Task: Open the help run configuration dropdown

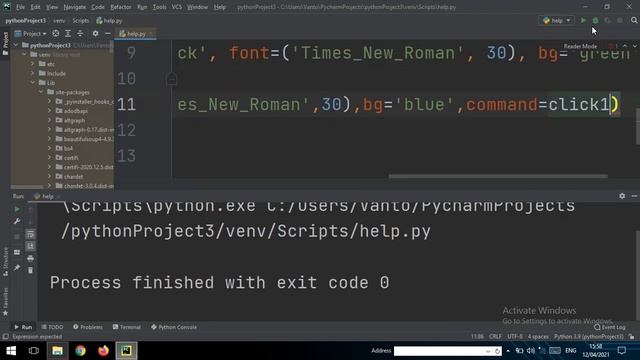Action: pyautogui.click(x=557, y=20)
